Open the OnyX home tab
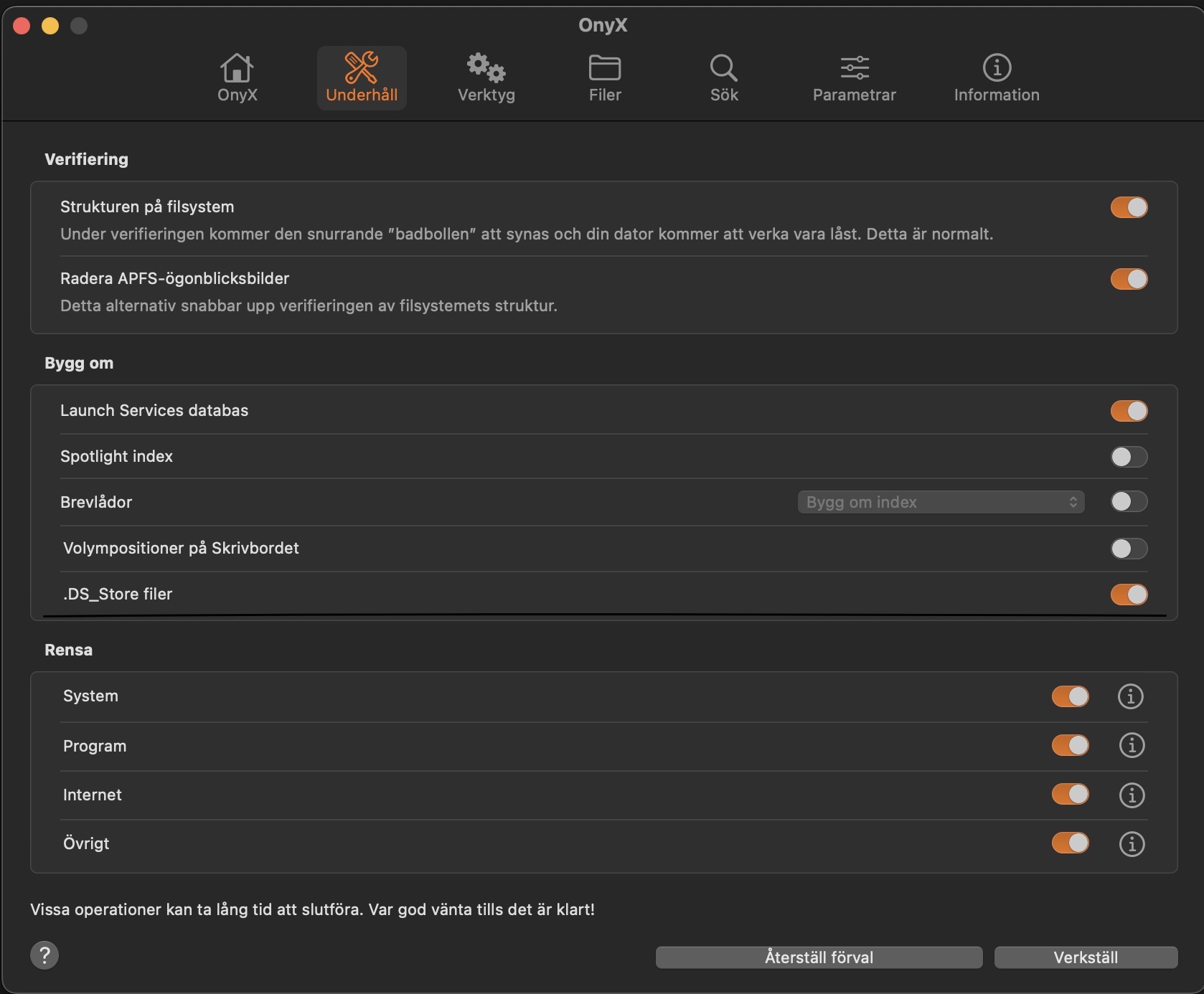1204x994 pixels. (x=237, y=78)
